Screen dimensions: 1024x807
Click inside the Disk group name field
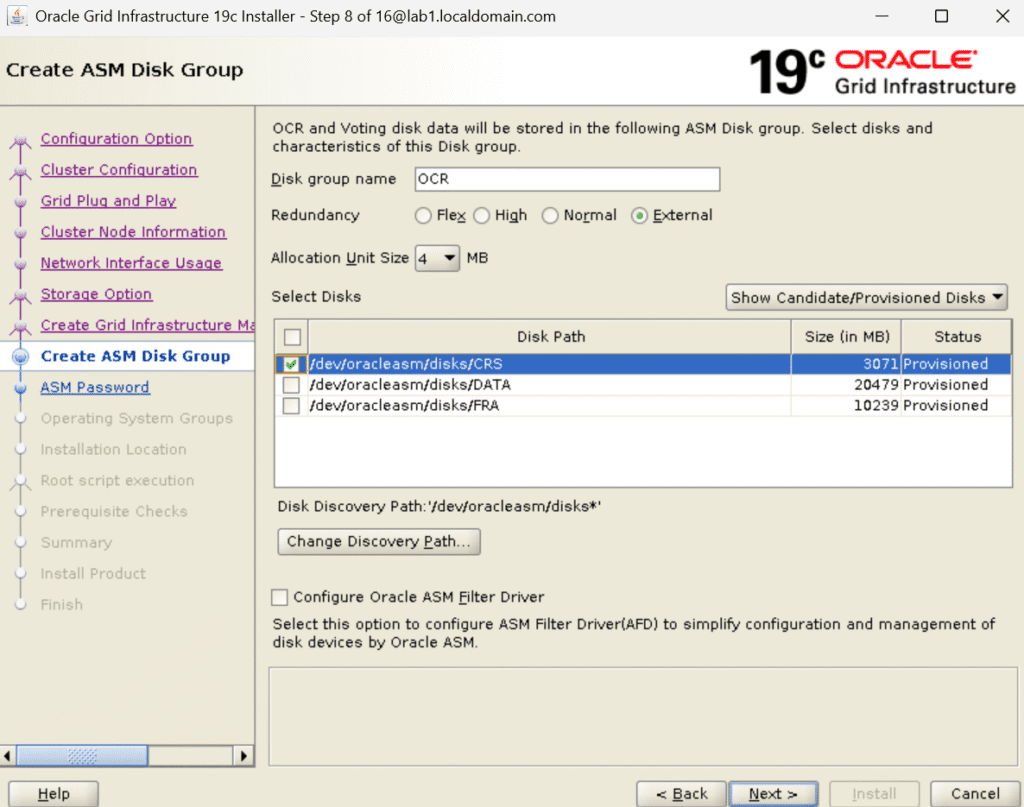(x=567, y=179)
